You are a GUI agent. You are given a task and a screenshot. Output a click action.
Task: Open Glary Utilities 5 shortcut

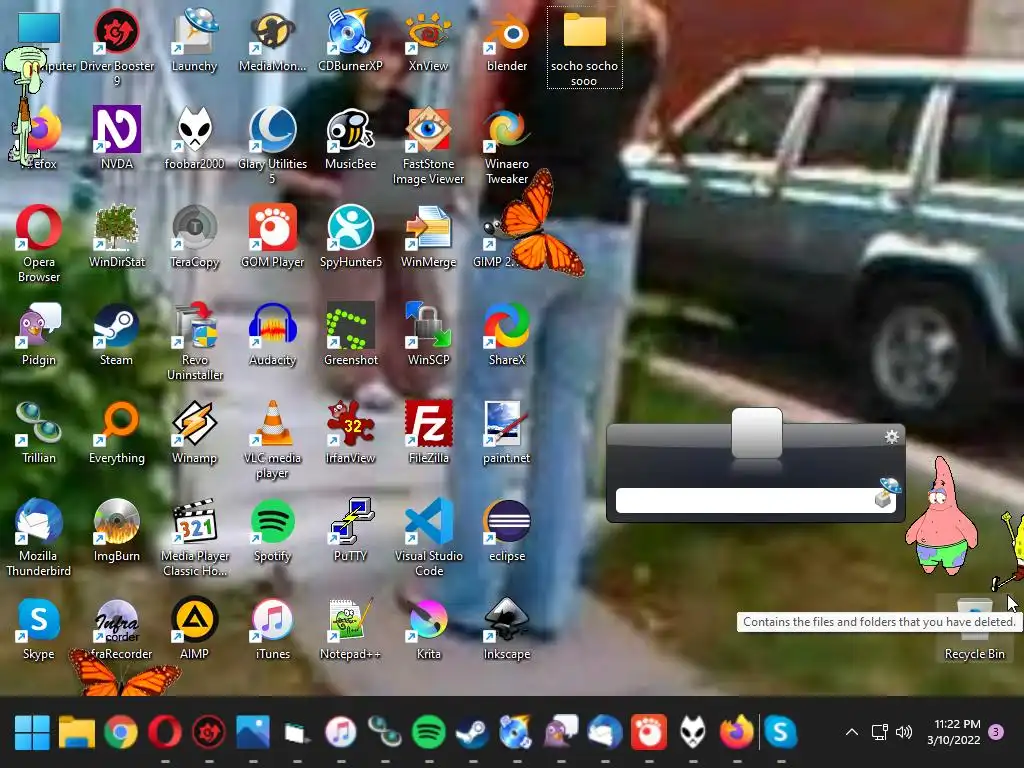(x=272, y=145)
